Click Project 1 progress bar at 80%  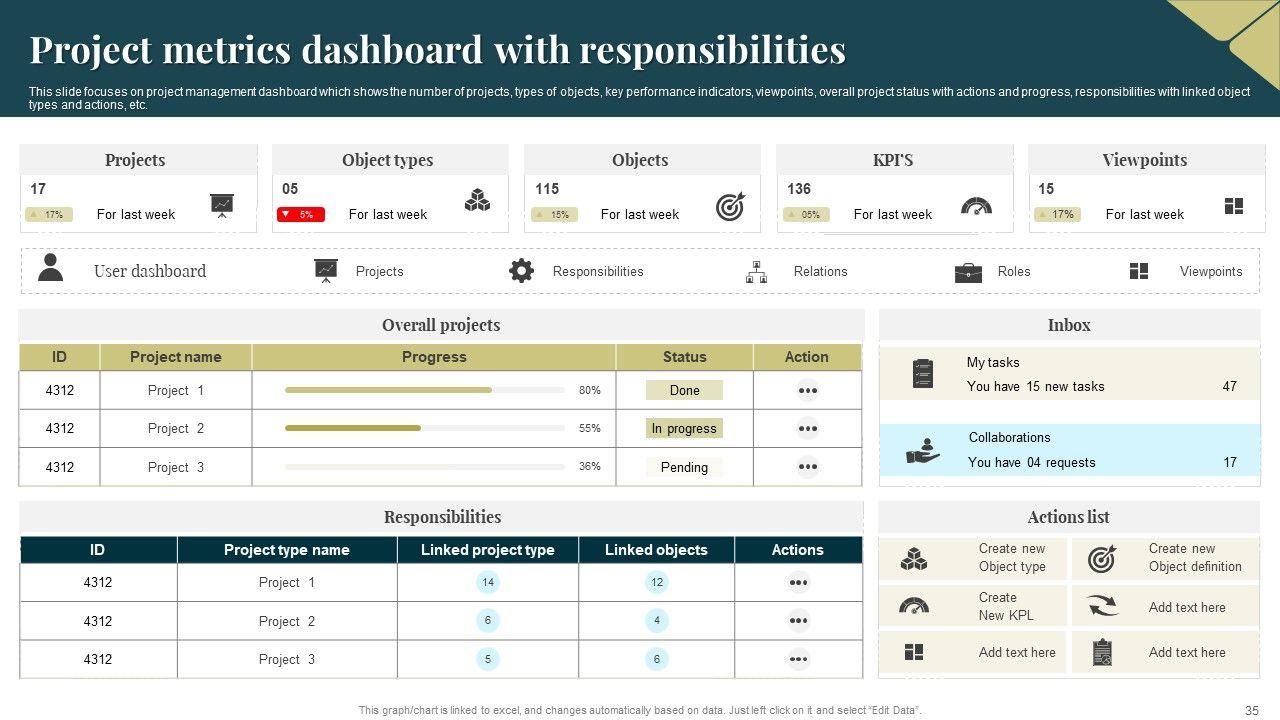pos(425,390)
